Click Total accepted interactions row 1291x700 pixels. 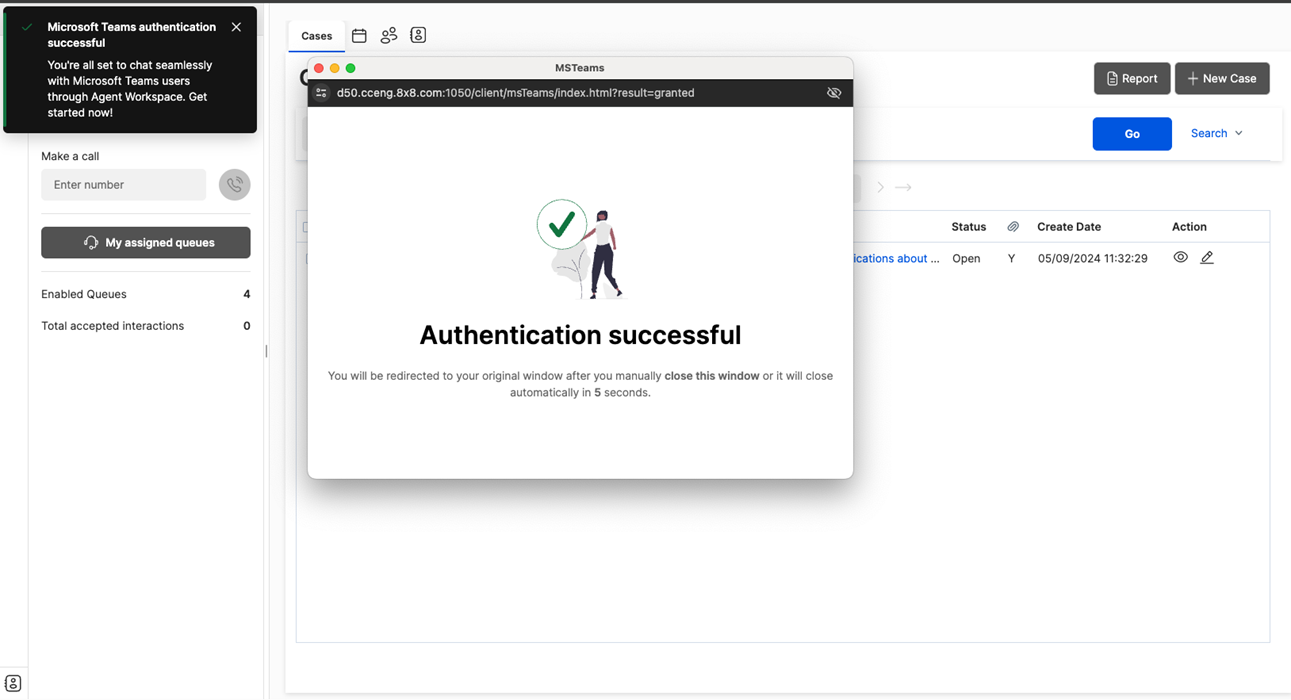coord(146,326)
